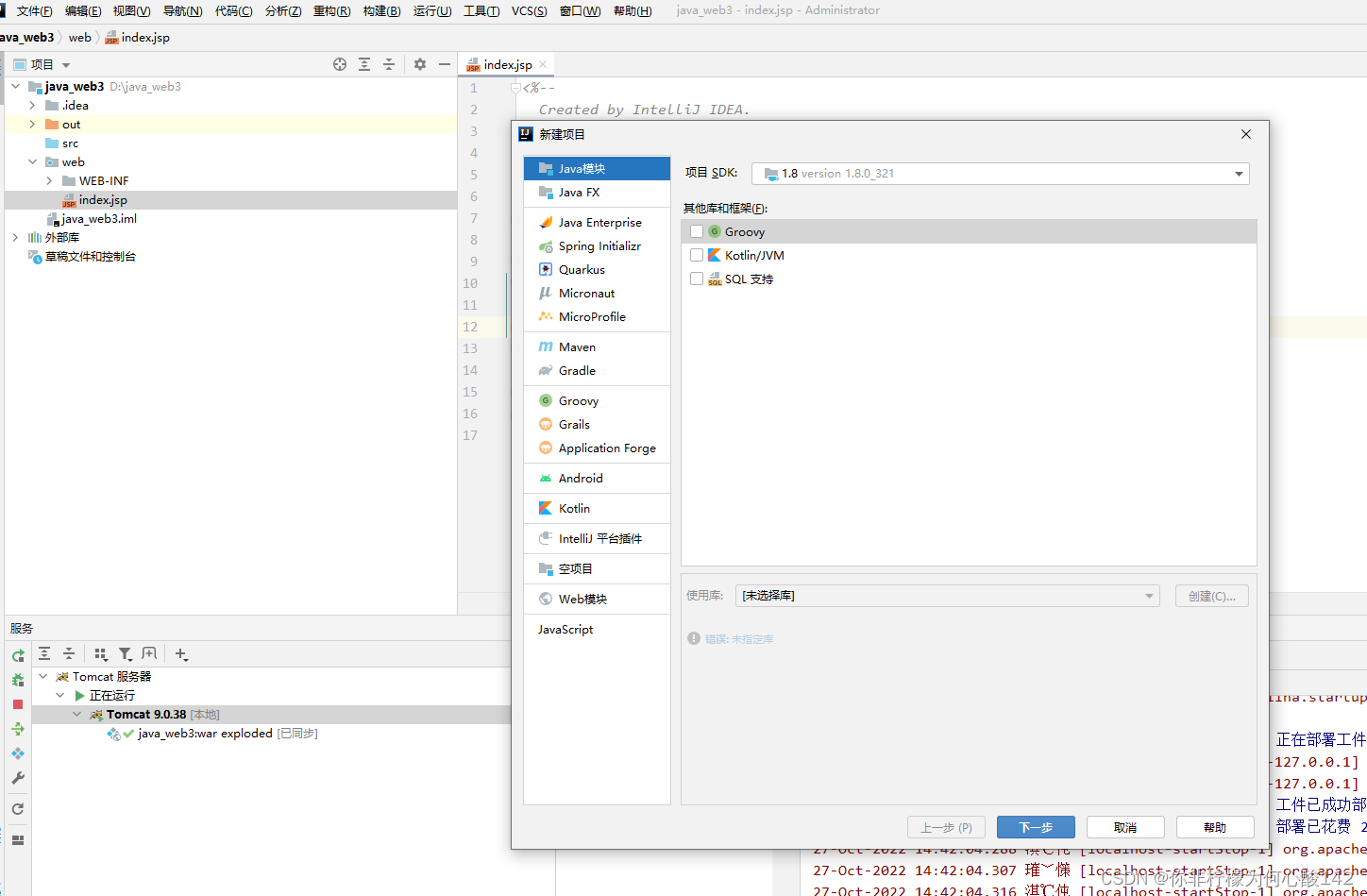Open the VCS(S) menu
Viewport: 1367px width, 896px height.
pyautogui.click(x=530, y=10)
